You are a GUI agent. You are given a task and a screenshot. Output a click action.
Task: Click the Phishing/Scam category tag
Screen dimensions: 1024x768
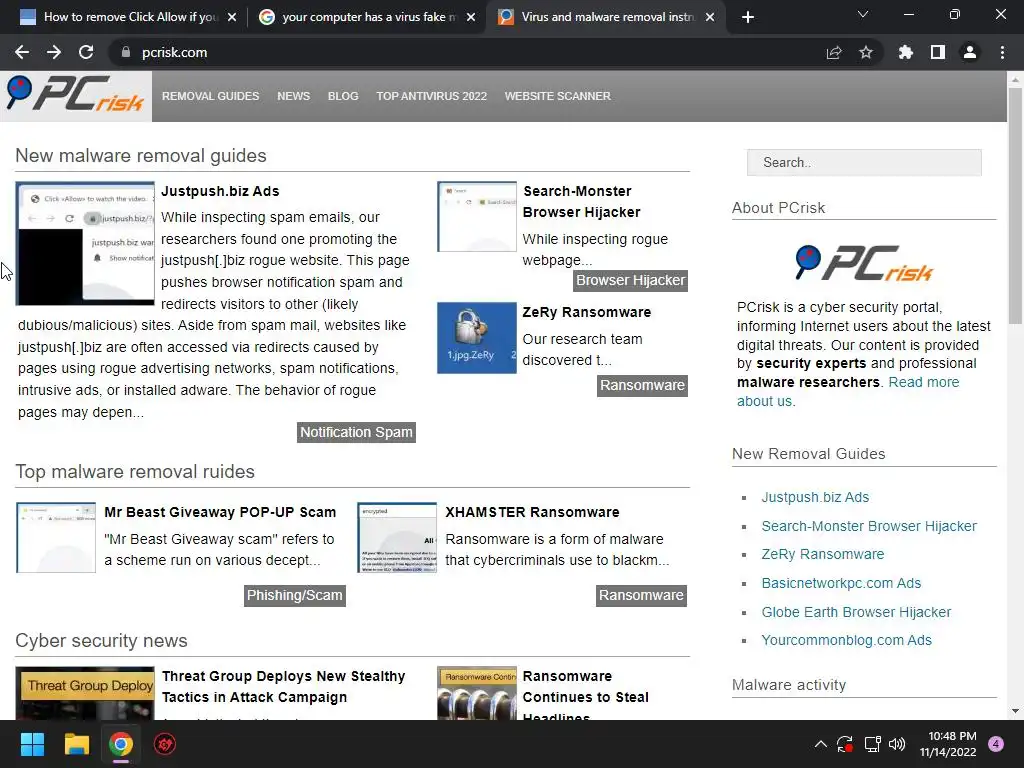point(295,596)
